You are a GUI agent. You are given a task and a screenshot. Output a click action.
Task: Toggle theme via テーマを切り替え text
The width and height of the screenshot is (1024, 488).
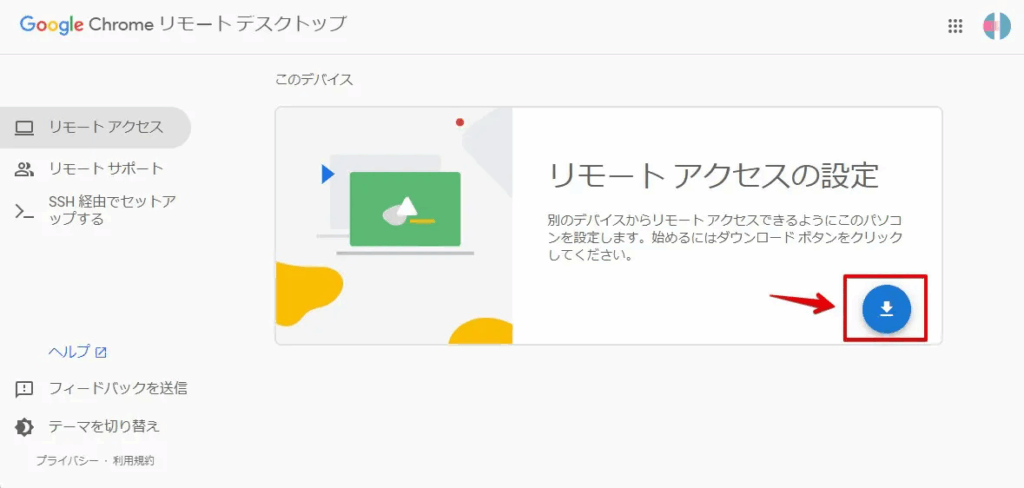tap(104, 427)
